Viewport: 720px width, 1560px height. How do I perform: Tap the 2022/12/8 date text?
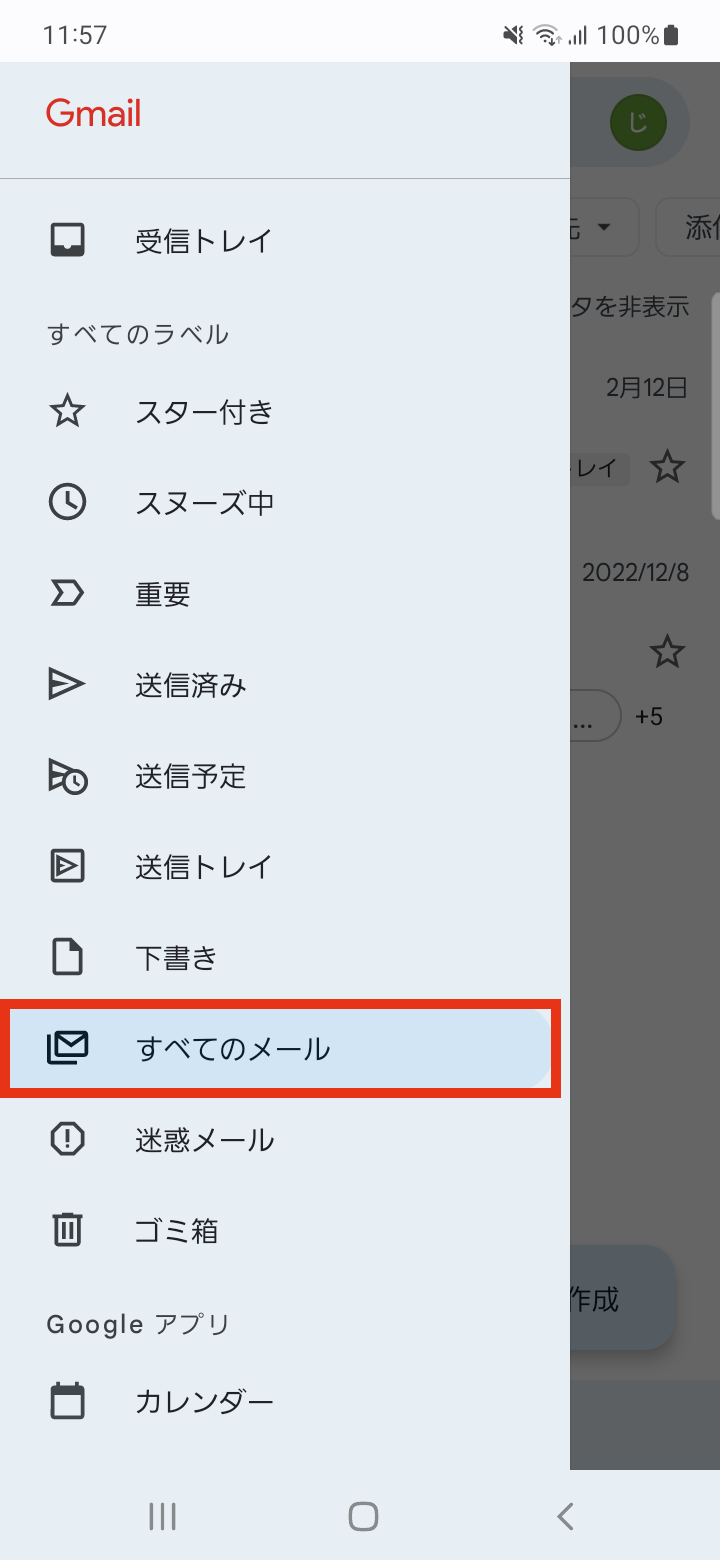click(x=636, y=572)
